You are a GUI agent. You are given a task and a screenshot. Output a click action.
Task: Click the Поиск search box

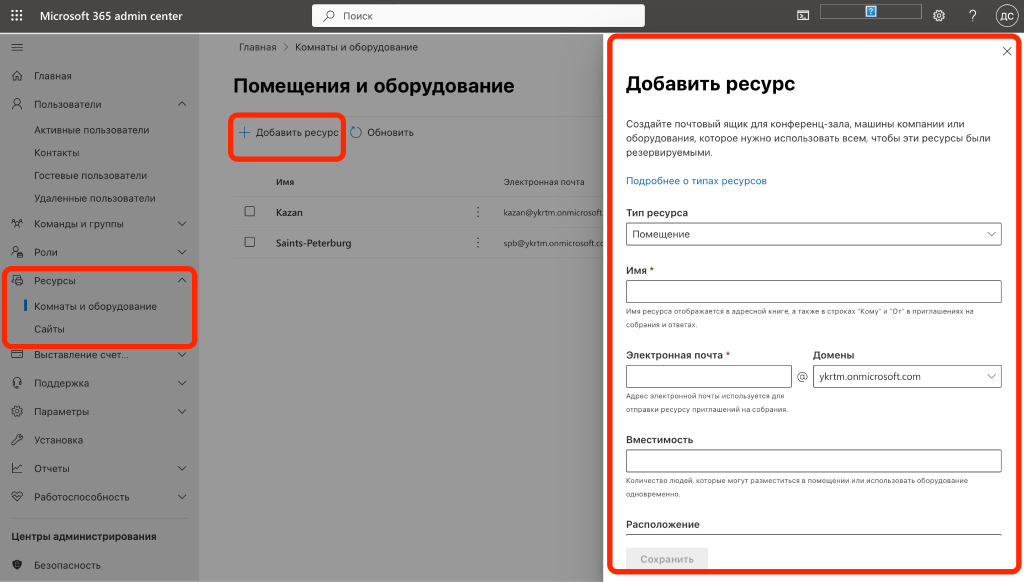coord(478,16)
